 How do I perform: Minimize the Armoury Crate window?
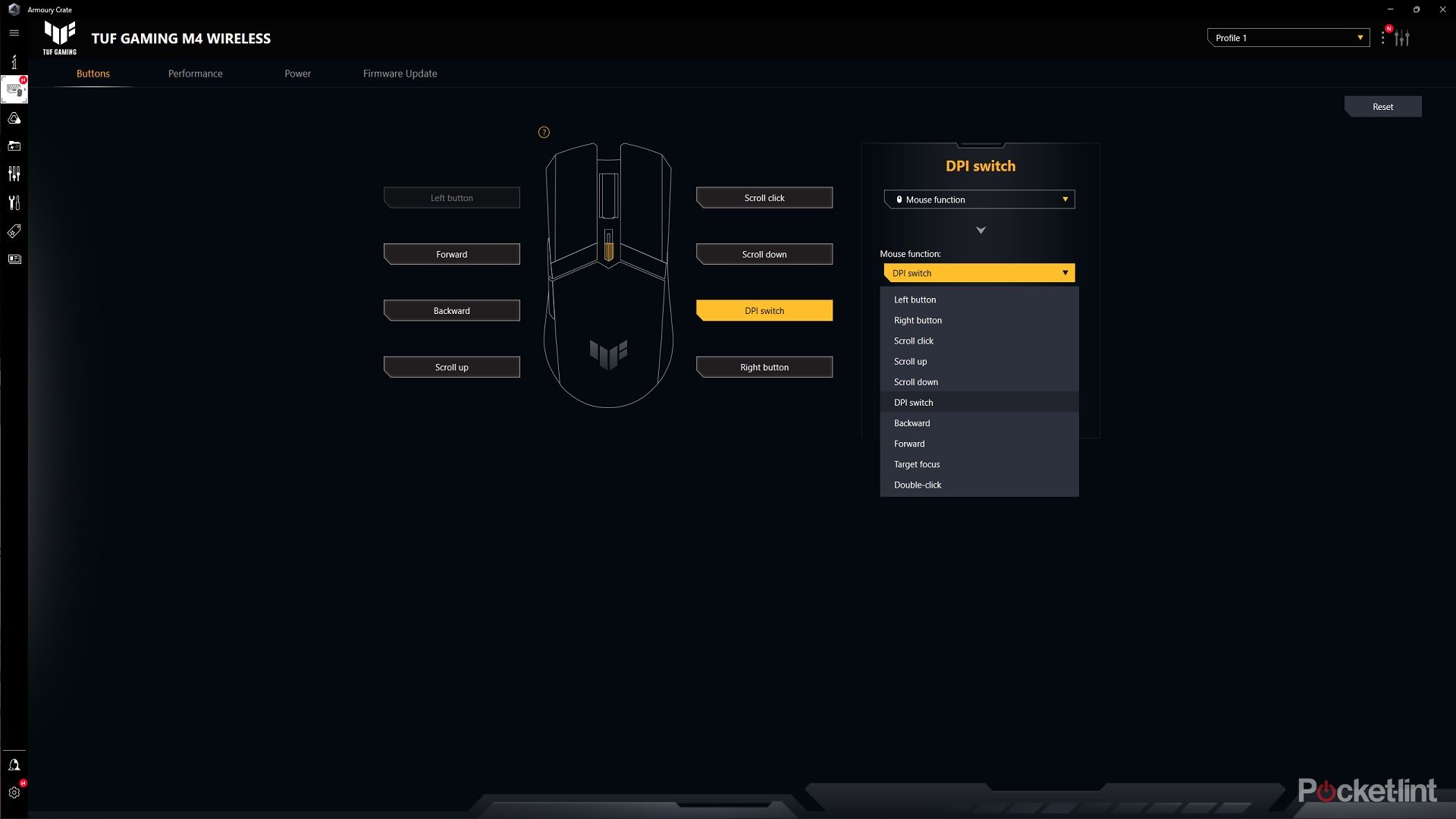click(x=1390, y=10)
